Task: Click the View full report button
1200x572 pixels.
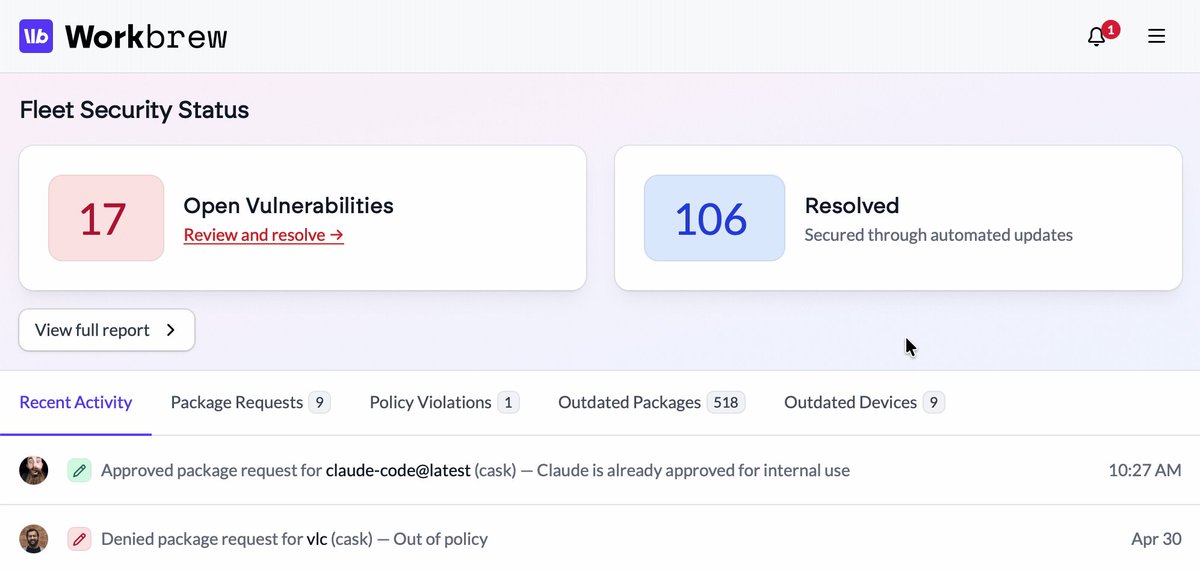Action: 107,330
